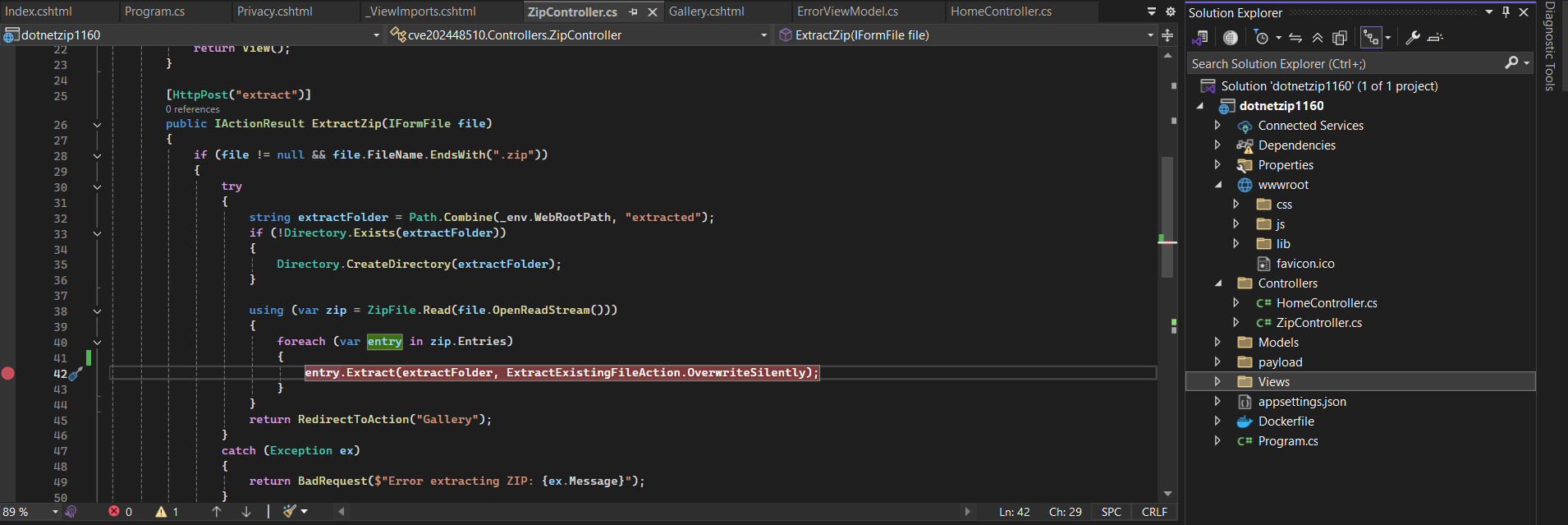
Task: Click the warning triangle indicator
Action: (x=162, y=512)
